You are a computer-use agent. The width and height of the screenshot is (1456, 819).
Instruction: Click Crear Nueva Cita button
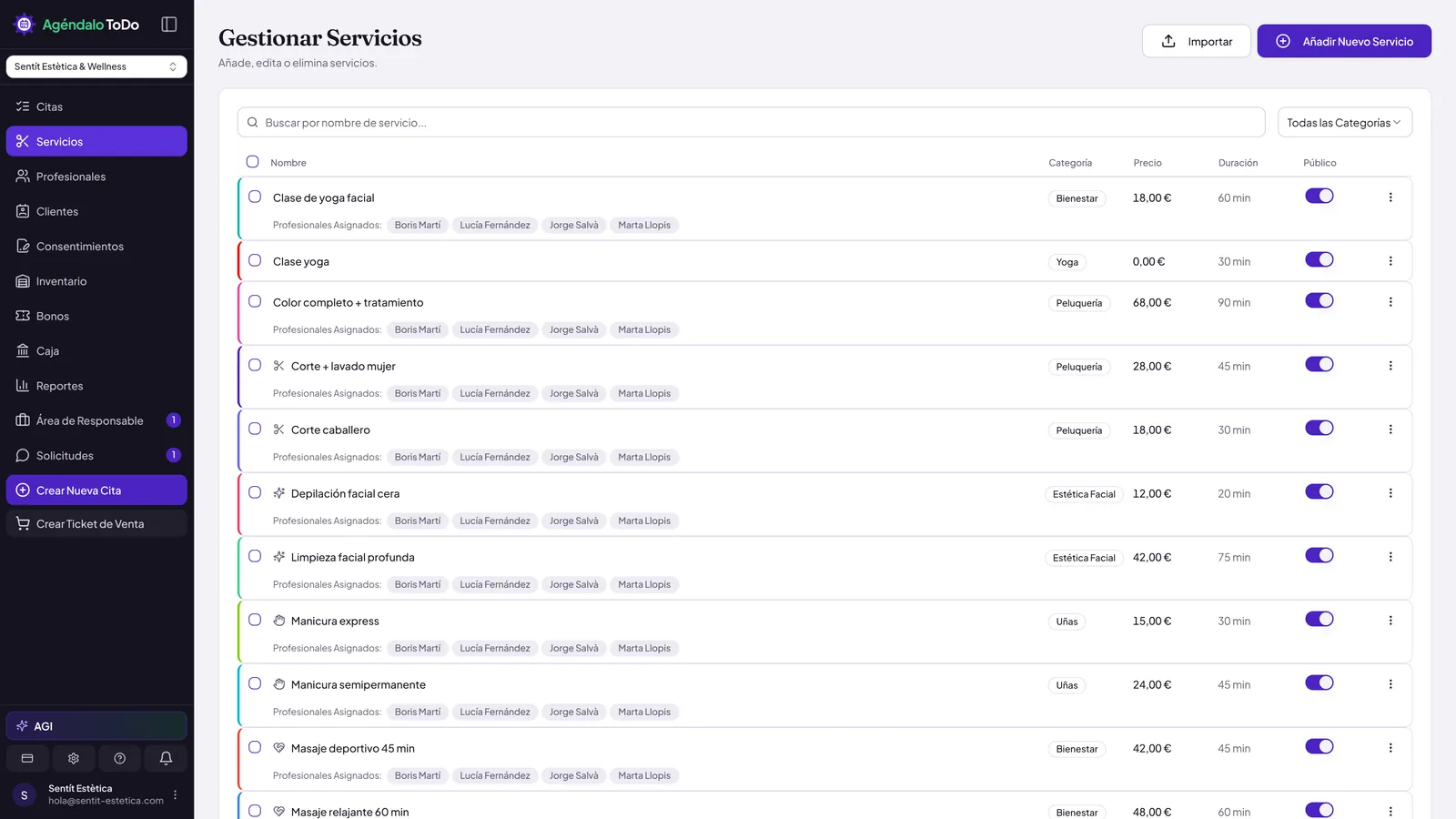click(x=96, y=490)
